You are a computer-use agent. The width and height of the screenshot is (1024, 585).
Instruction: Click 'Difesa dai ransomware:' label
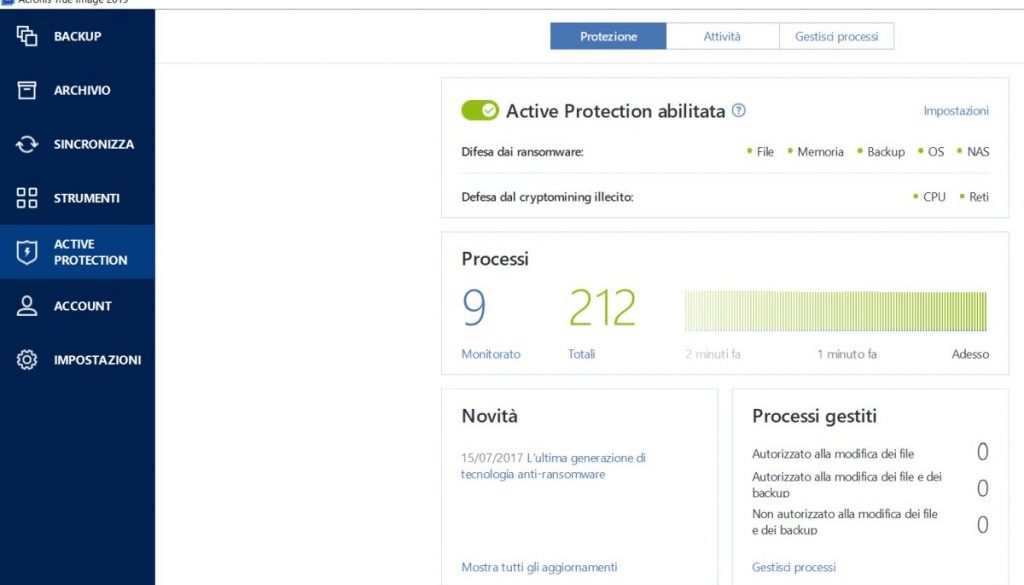click(522, 151)
